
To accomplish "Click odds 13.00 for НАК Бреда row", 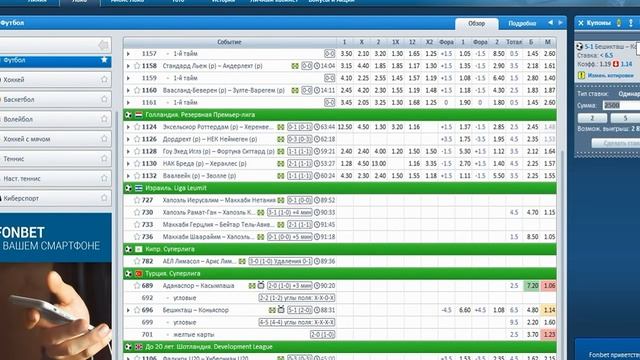I will pyautogui.click(x=378, y=164).
